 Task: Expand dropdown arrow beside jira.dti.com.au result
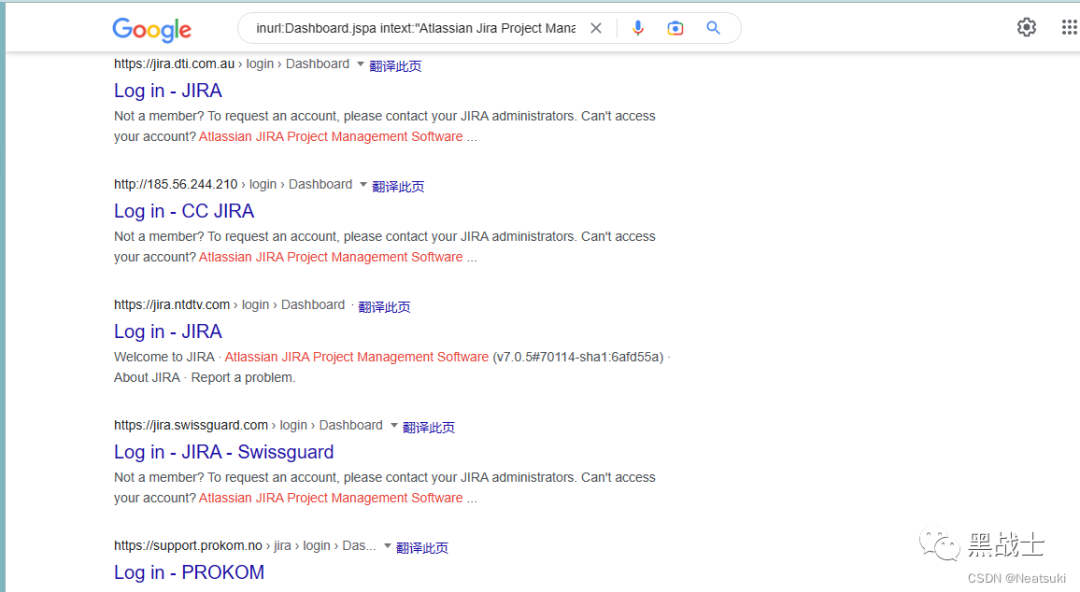point(360,64)
